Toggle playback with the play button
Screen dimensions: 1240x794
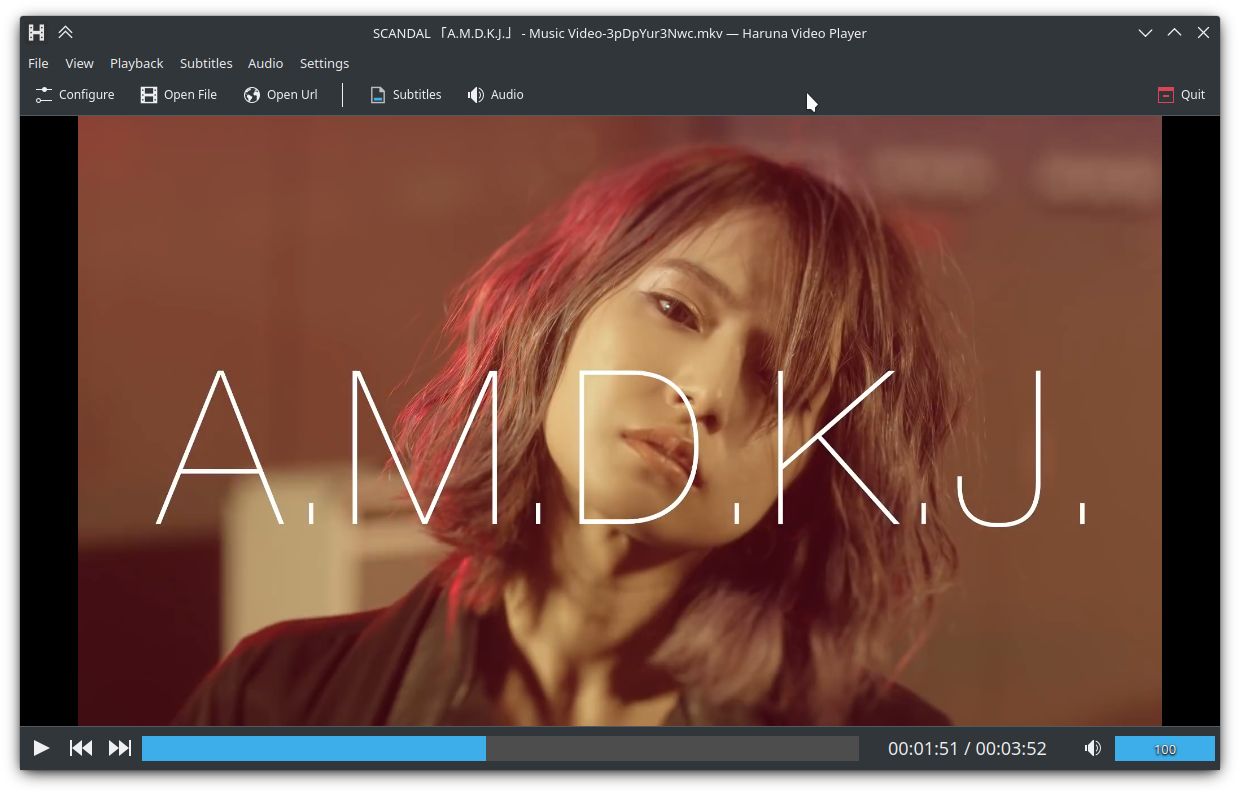click(41, 747)
